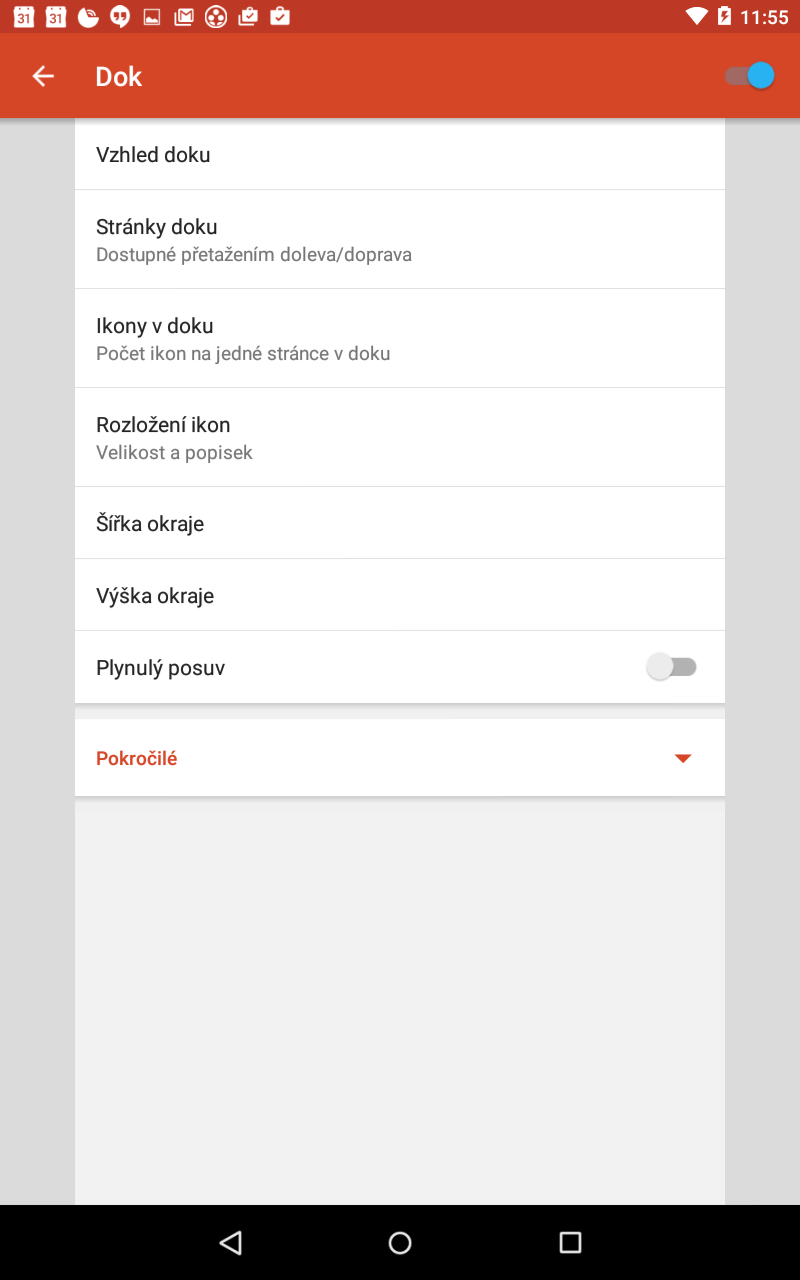This screenshot has width=800, height=1280.
Task: Open Vzhled doku settings
Action: click(400, 154)
